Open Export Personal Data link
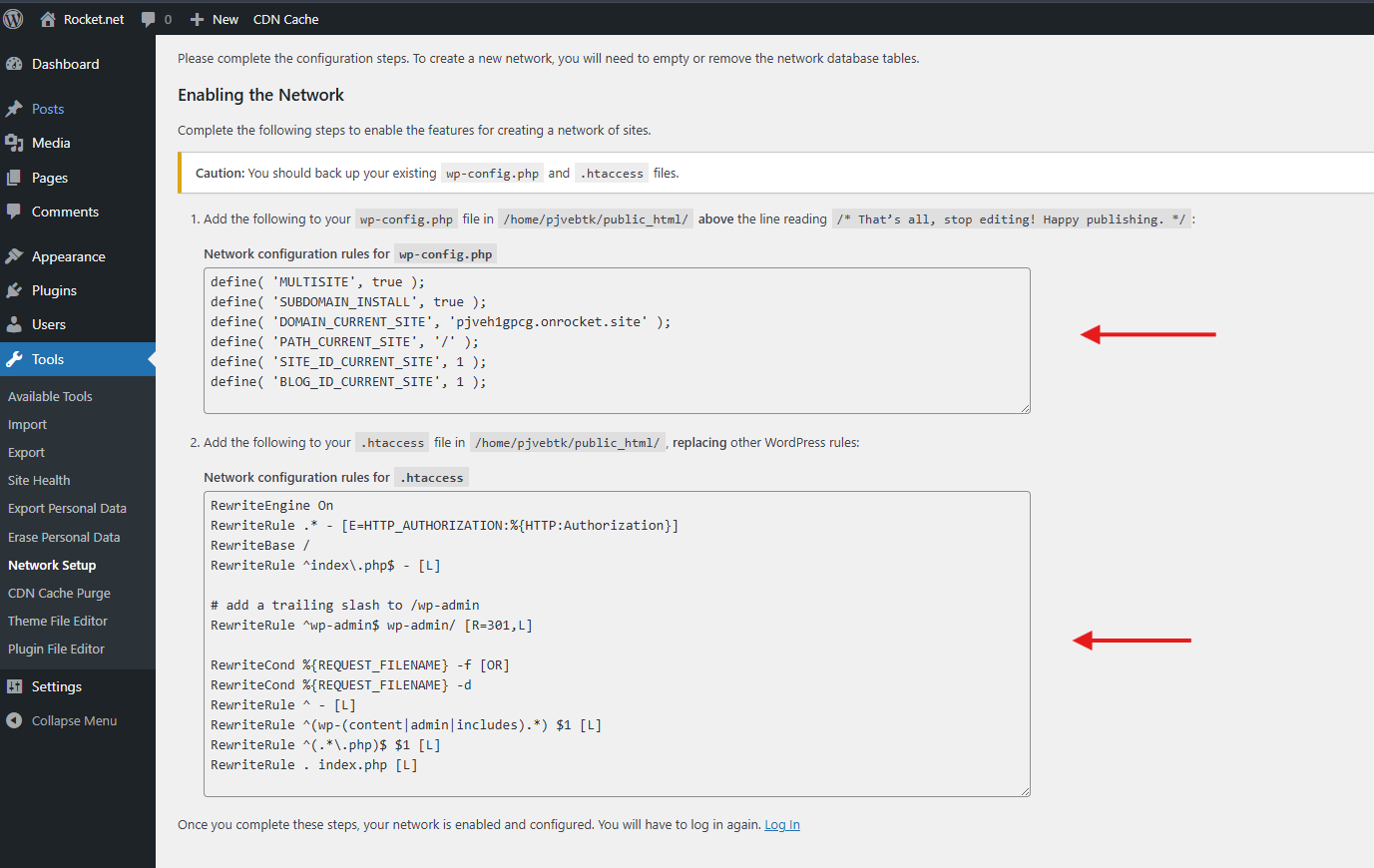The width and height of the screenshot is (1374, 868). pyautogui.click(x=67, y=508)
